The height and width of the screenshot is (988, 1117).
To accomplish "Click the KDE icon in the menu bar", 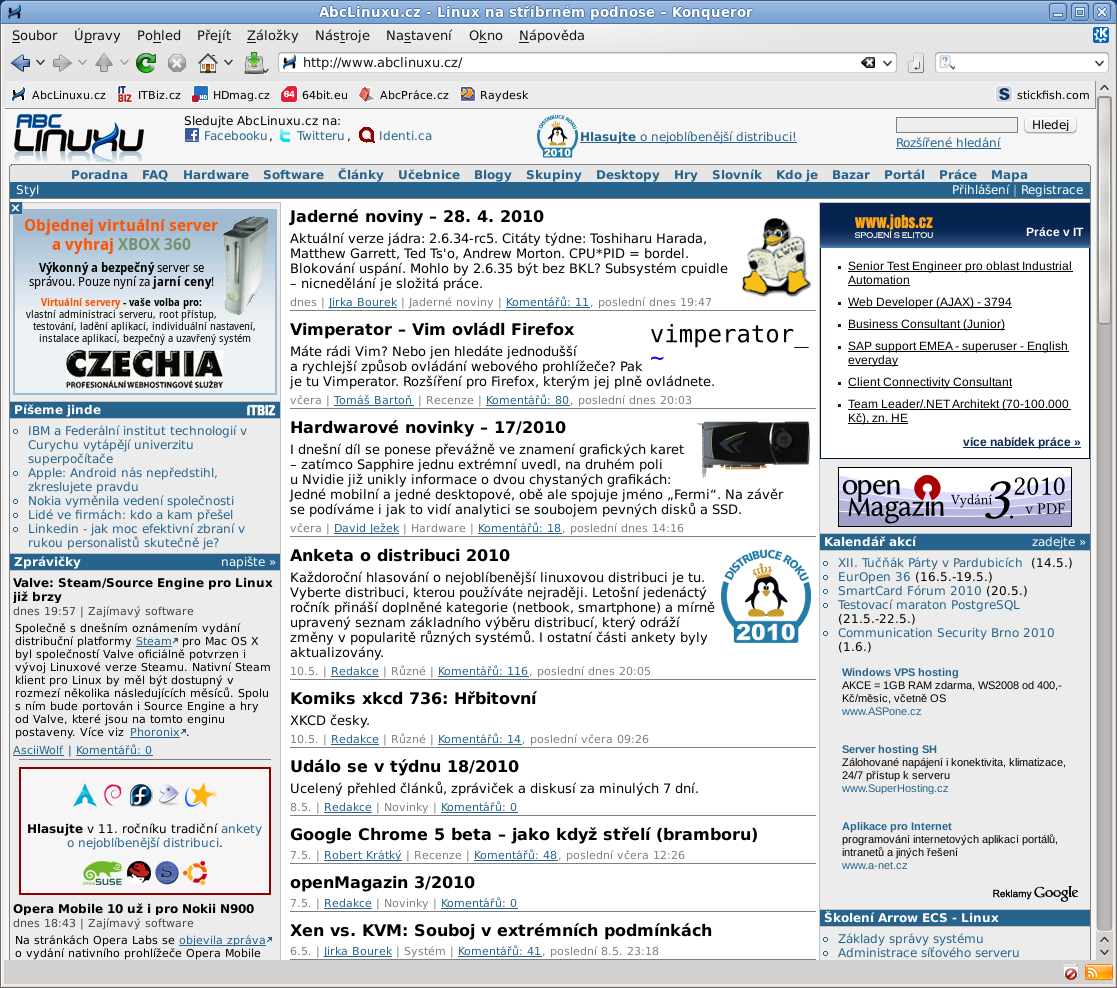I will tap(1101, 35).
